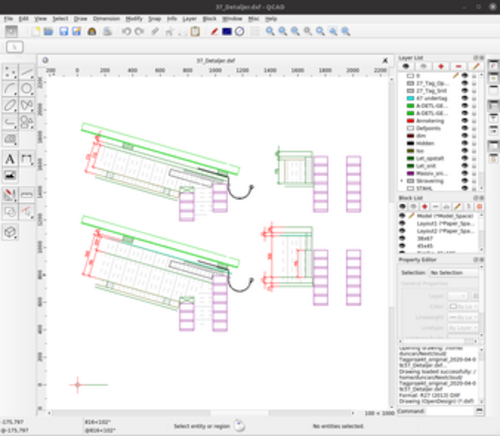The image size is (500, 436).
Task: Click the cyan 47 undertag color swatch
Action: 410,98
